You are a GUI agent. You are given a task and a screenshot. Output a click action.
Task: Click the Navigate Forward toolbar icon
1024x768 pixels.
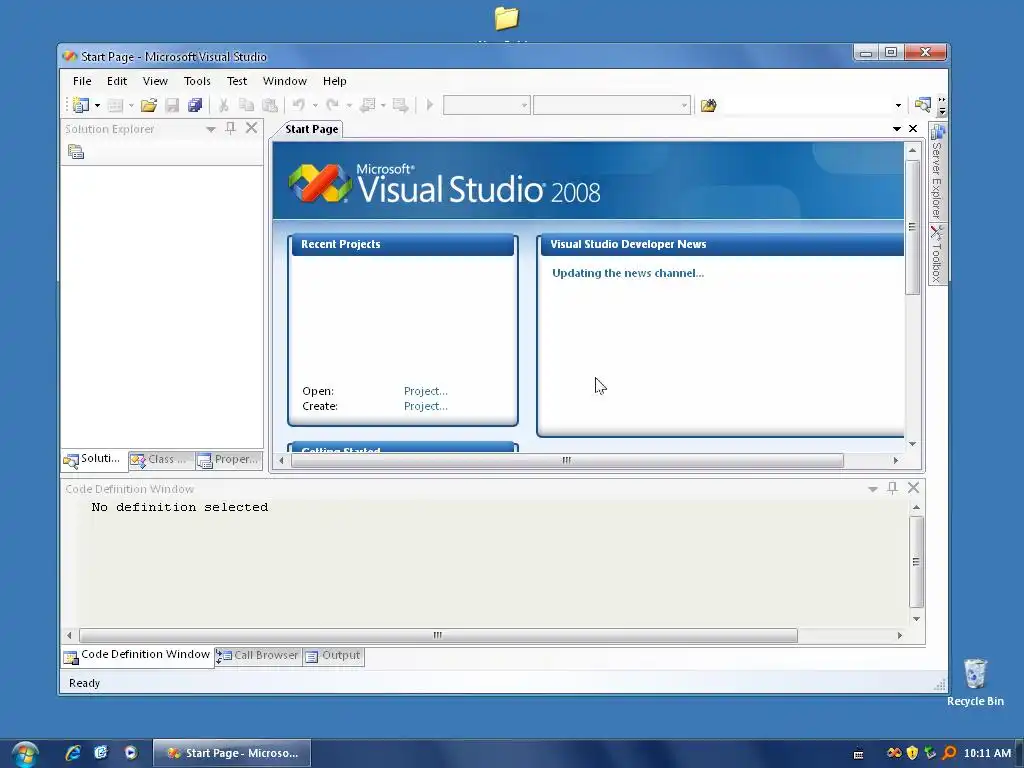pyautogui.click(x=400, y=104)
